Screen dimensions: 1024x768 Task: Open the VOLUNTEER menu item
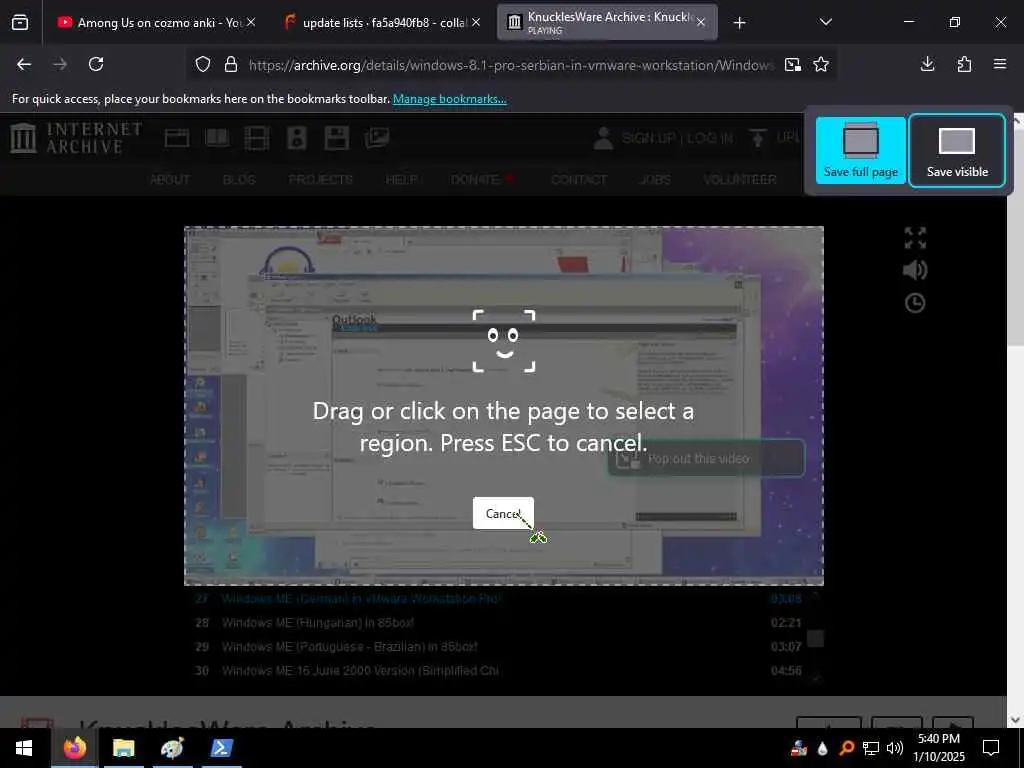tap(739, 180)
